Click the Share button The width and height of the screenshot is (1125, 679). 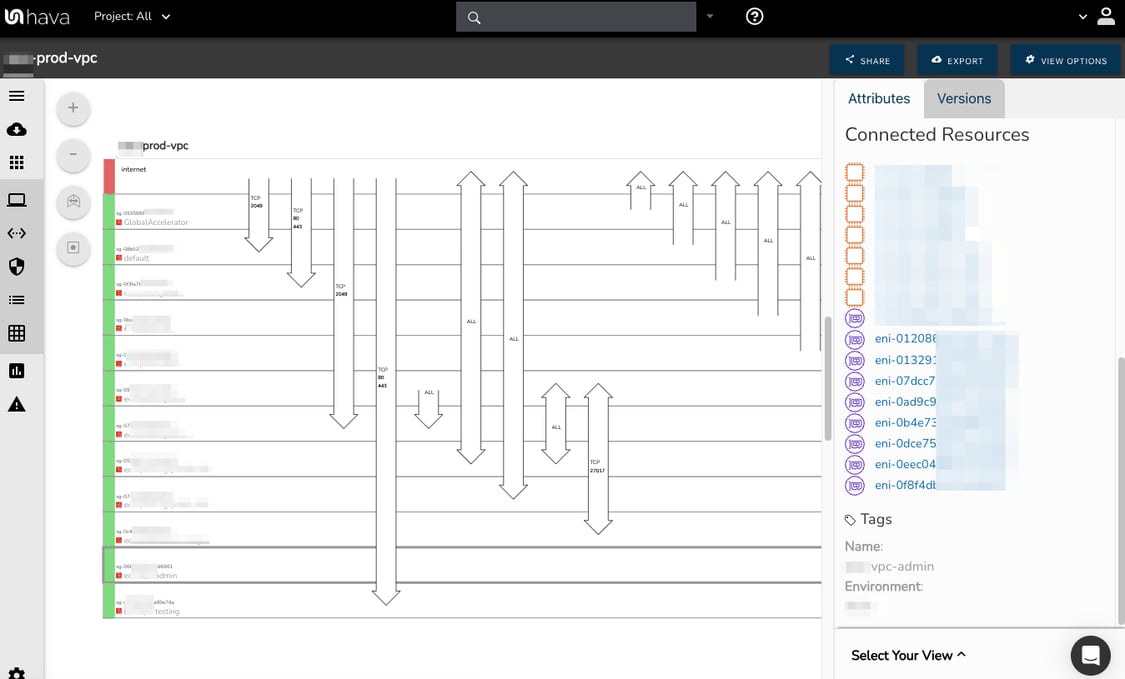click(x=867, y=60)
